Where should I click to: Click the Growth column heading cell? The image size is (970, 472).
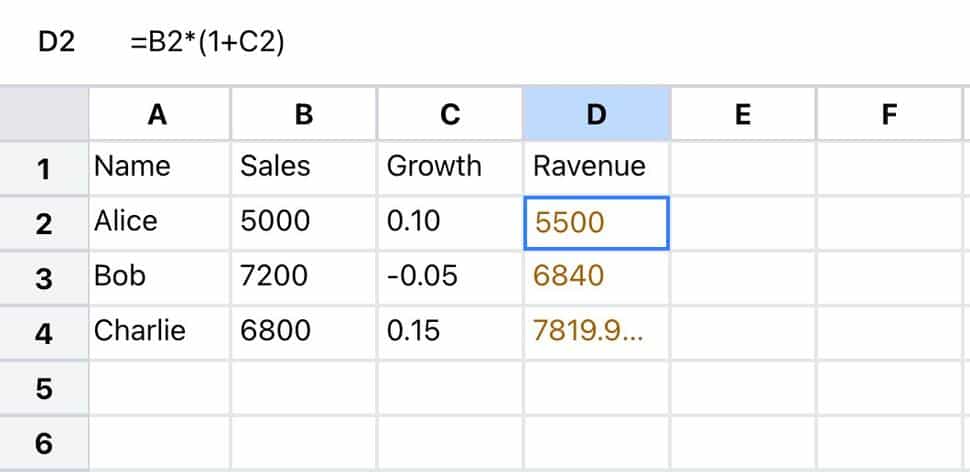tap(450, 167)
